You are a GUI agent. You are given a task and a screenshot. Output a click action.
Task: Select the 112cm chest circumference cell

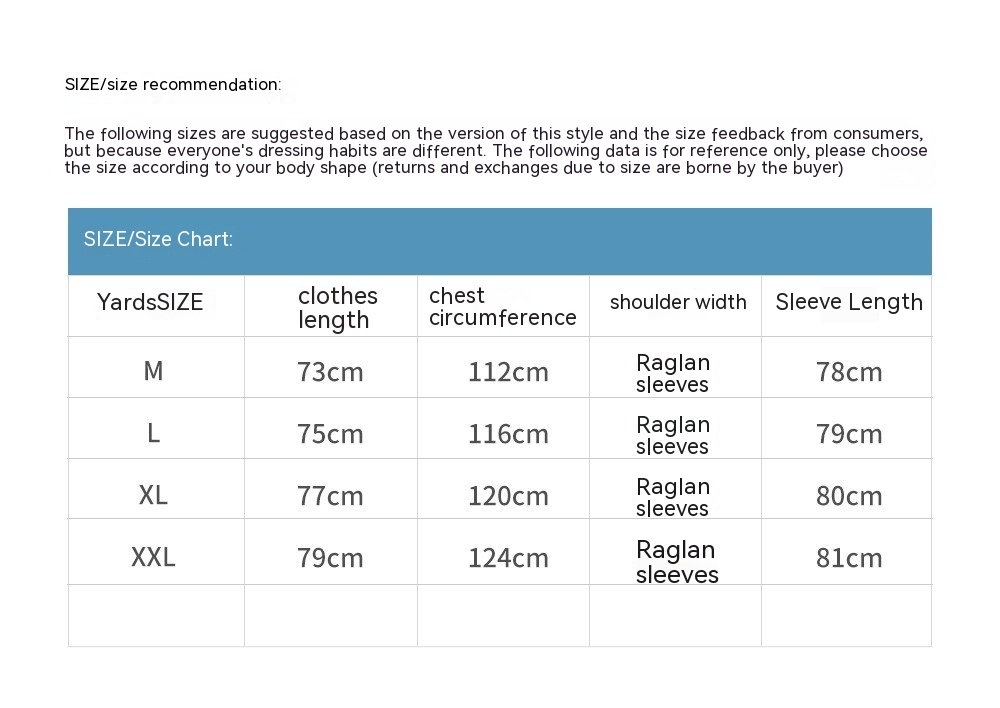[508, 372]
